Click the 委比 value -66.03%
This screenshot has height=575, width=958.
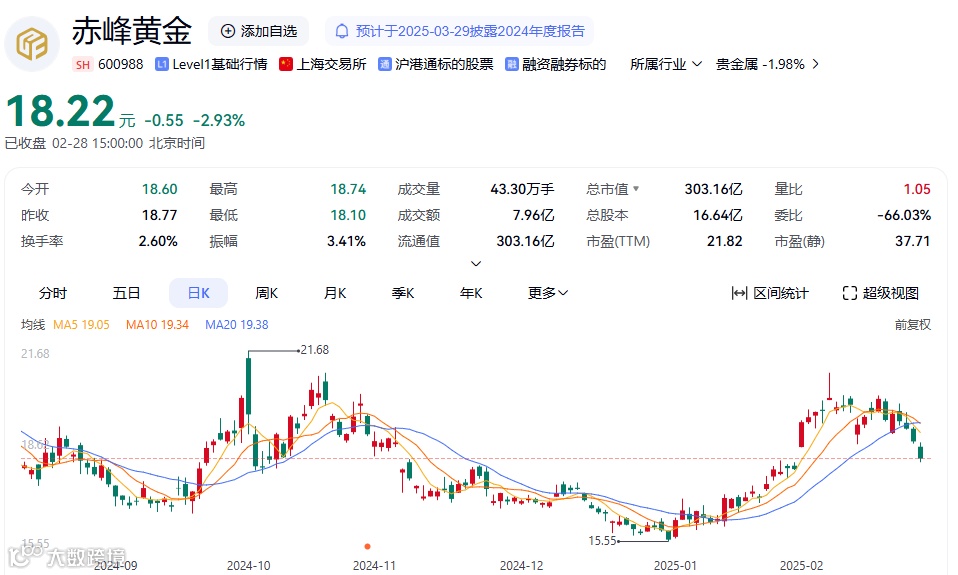904,215
